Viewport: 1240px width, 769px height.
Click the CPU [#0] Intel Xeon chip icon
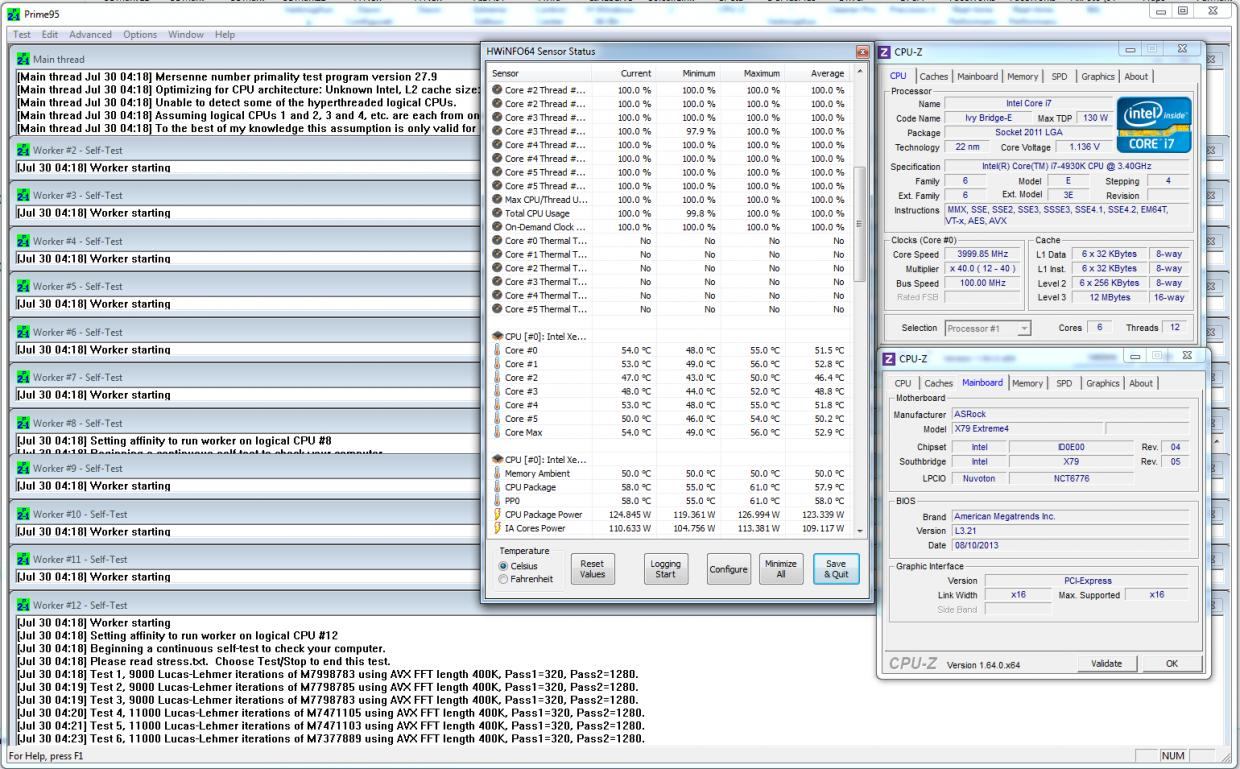click(497, 335)
